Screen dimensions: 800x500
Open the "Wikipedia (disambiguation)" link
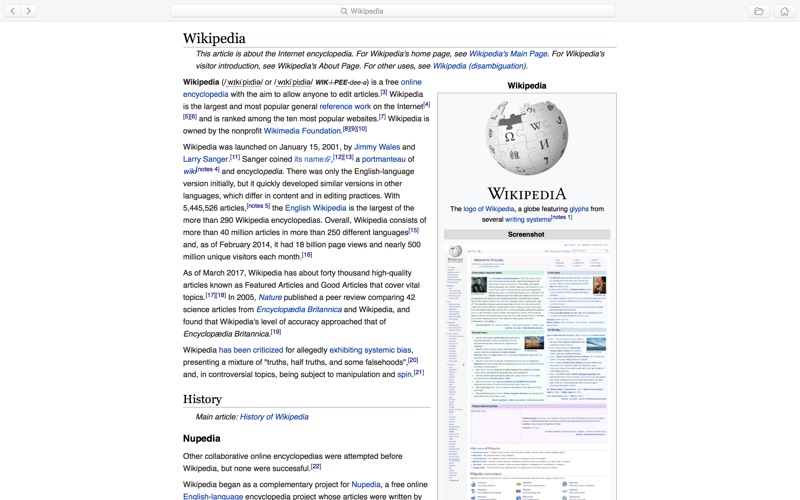click(479, 66)
